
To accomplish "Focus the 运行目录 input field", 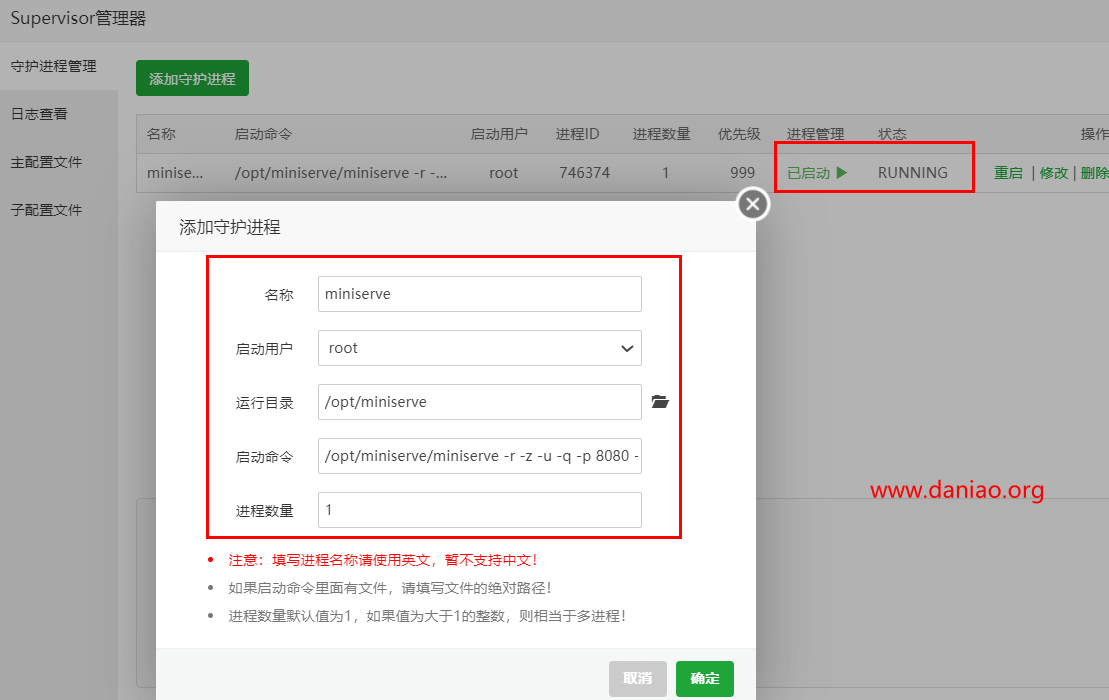I will [x=480, y=402].
